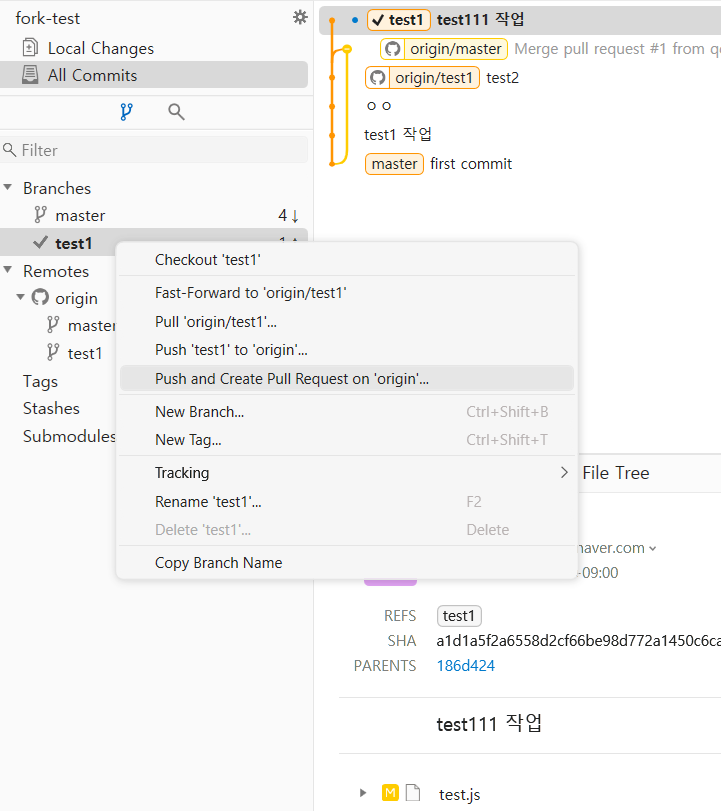Open the search magnifier icon

(x=176, y=112)
